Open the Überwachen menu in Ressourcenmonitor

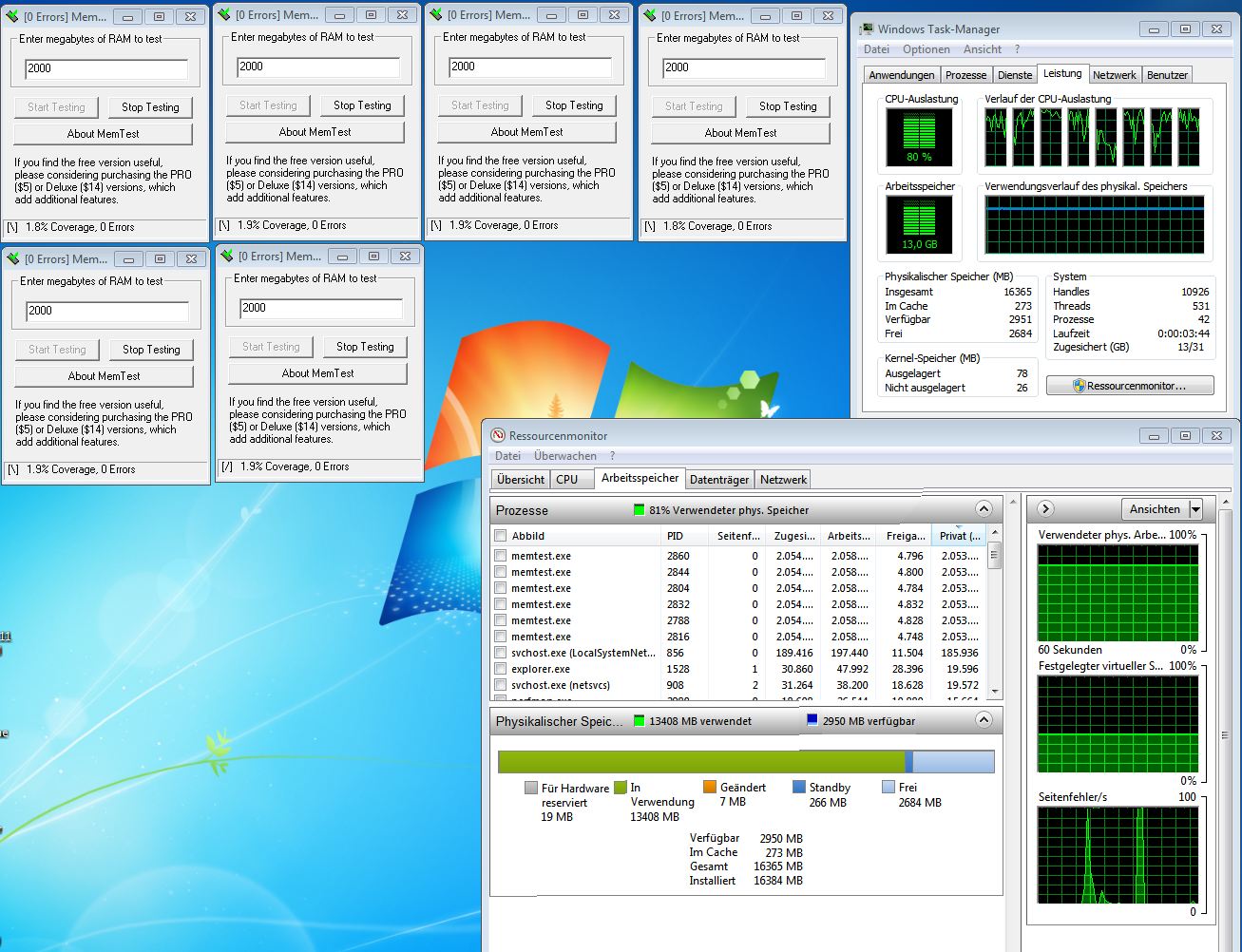(x=565, y=456)
